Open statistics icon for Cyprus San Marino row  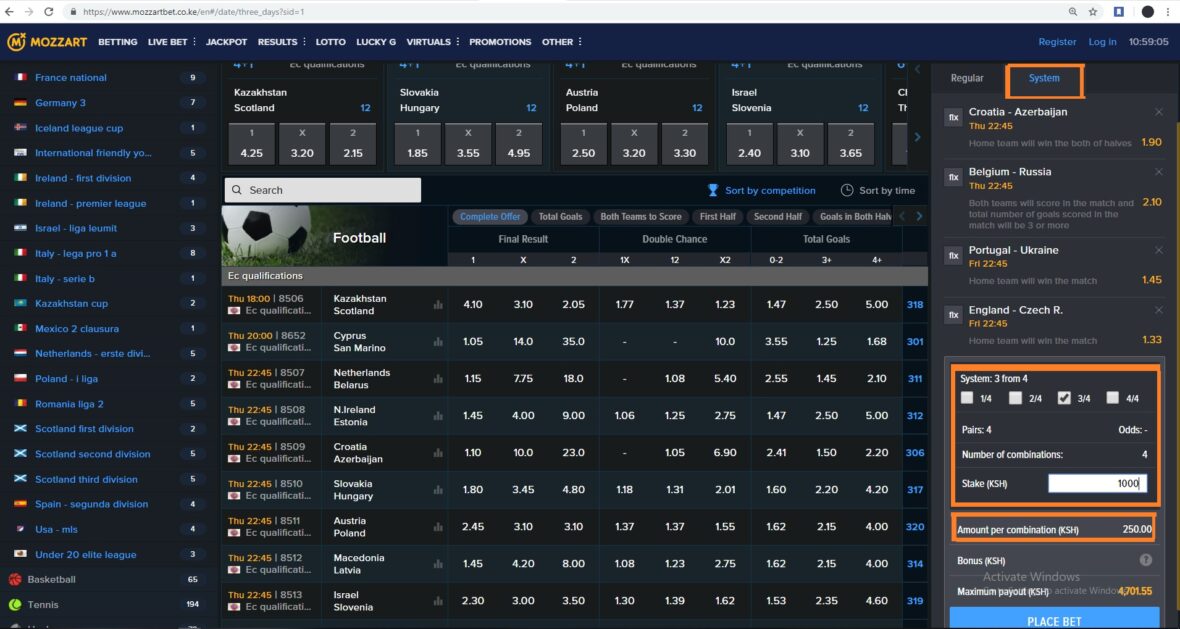coord(438,342)
